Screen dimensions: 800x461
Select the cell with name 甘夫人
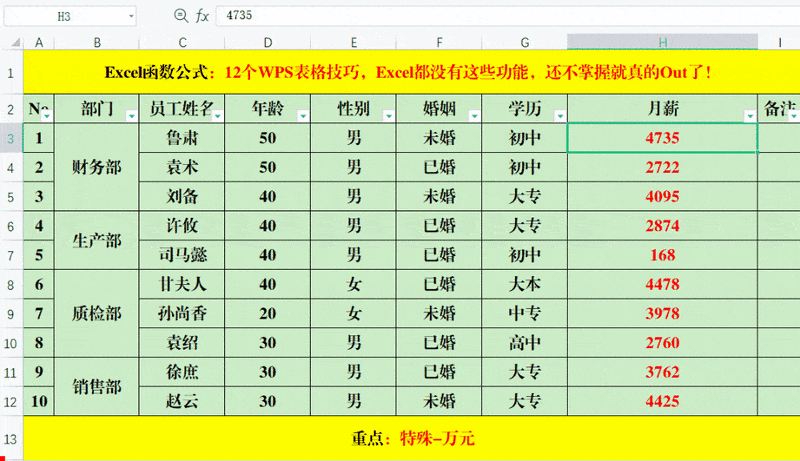(182, 284)
